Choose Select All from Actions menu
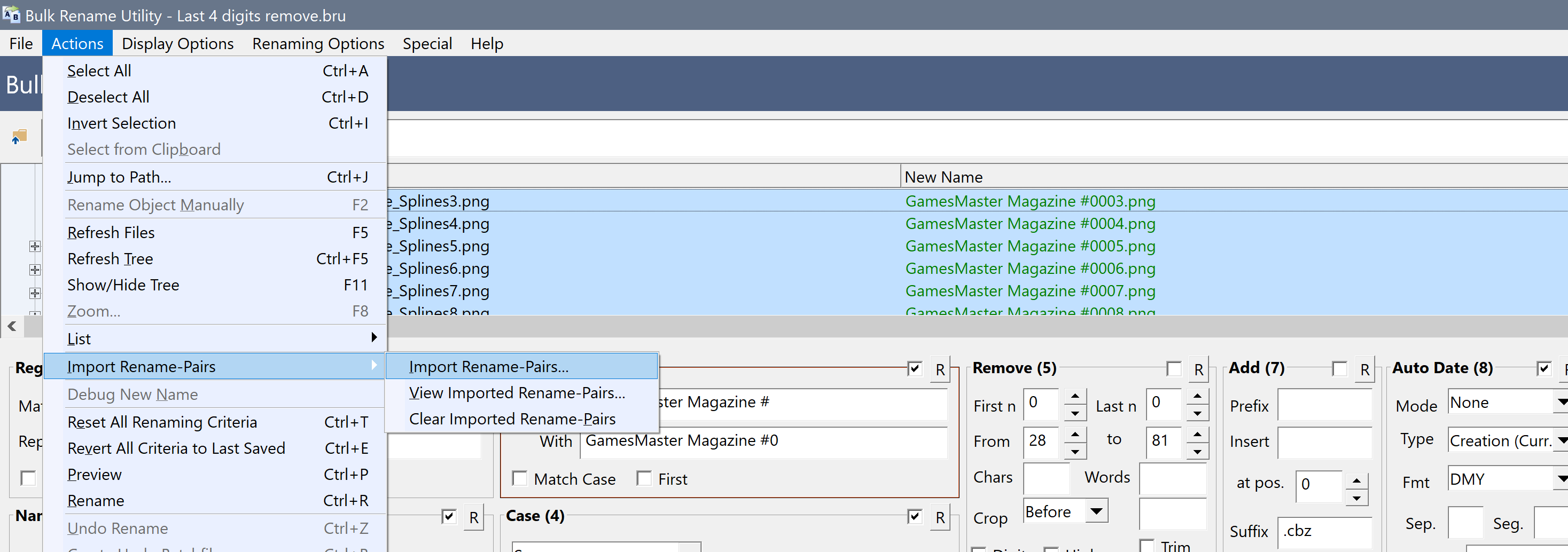The height and width of the screenshot is (552, 1568). [215, 71]
